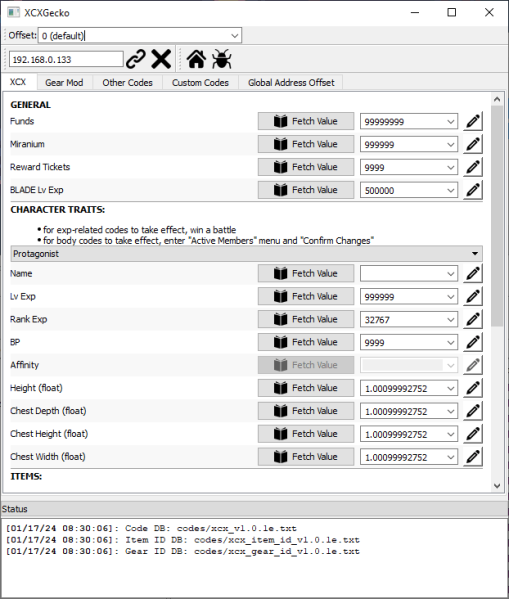
Task: Click the Gear ID DB status log line
Action: pos(183,551)
